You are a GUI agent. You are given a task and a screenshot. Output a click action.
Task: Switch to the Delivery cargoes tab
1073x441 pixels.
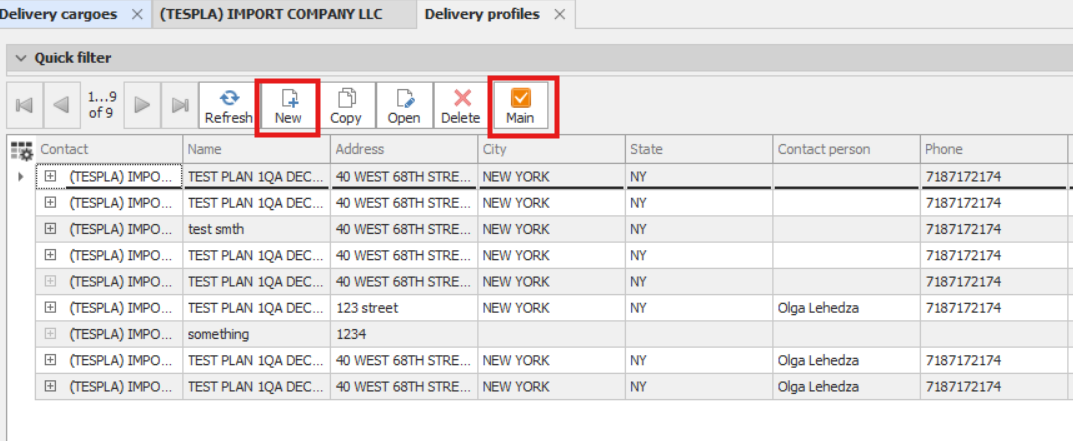[59, 14]
